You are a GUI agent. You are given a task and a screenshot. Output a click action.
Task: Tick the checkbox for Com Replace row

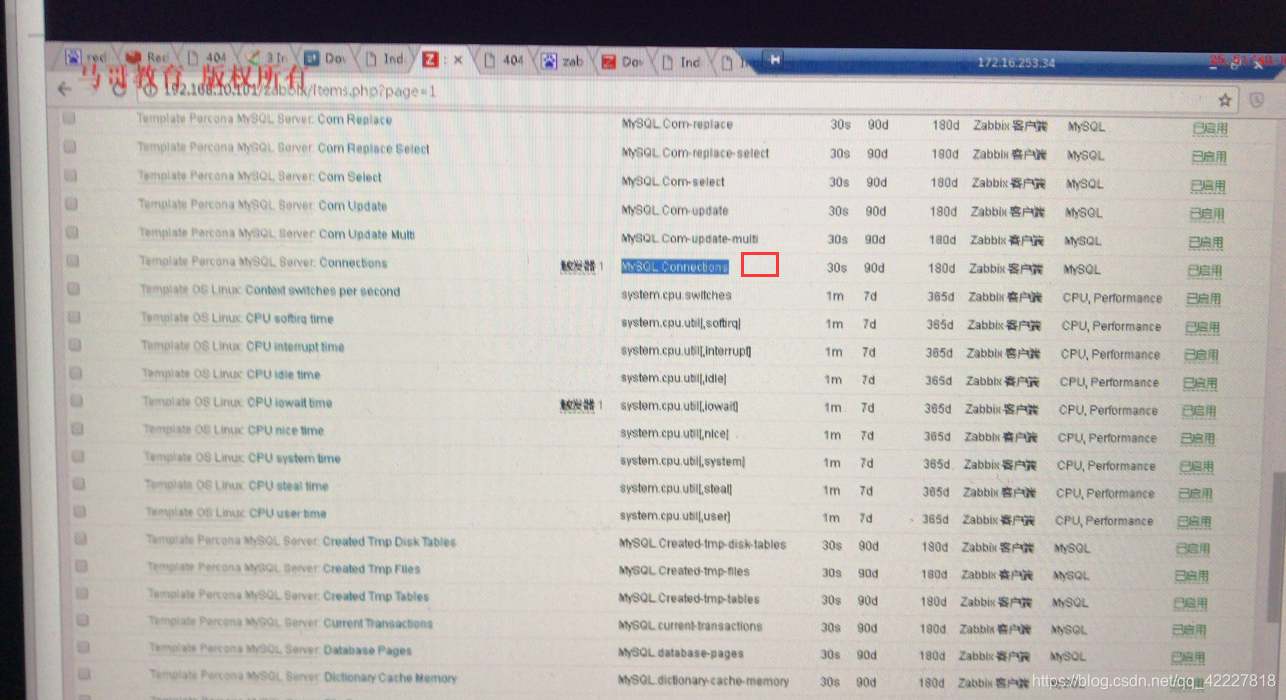(x=69, y=118)
